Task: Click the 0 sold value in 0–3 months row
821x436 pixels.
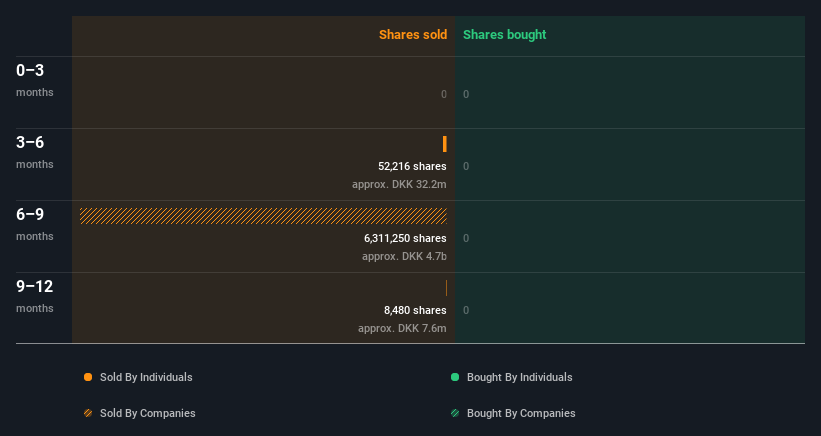Action: tap(444, 94)
